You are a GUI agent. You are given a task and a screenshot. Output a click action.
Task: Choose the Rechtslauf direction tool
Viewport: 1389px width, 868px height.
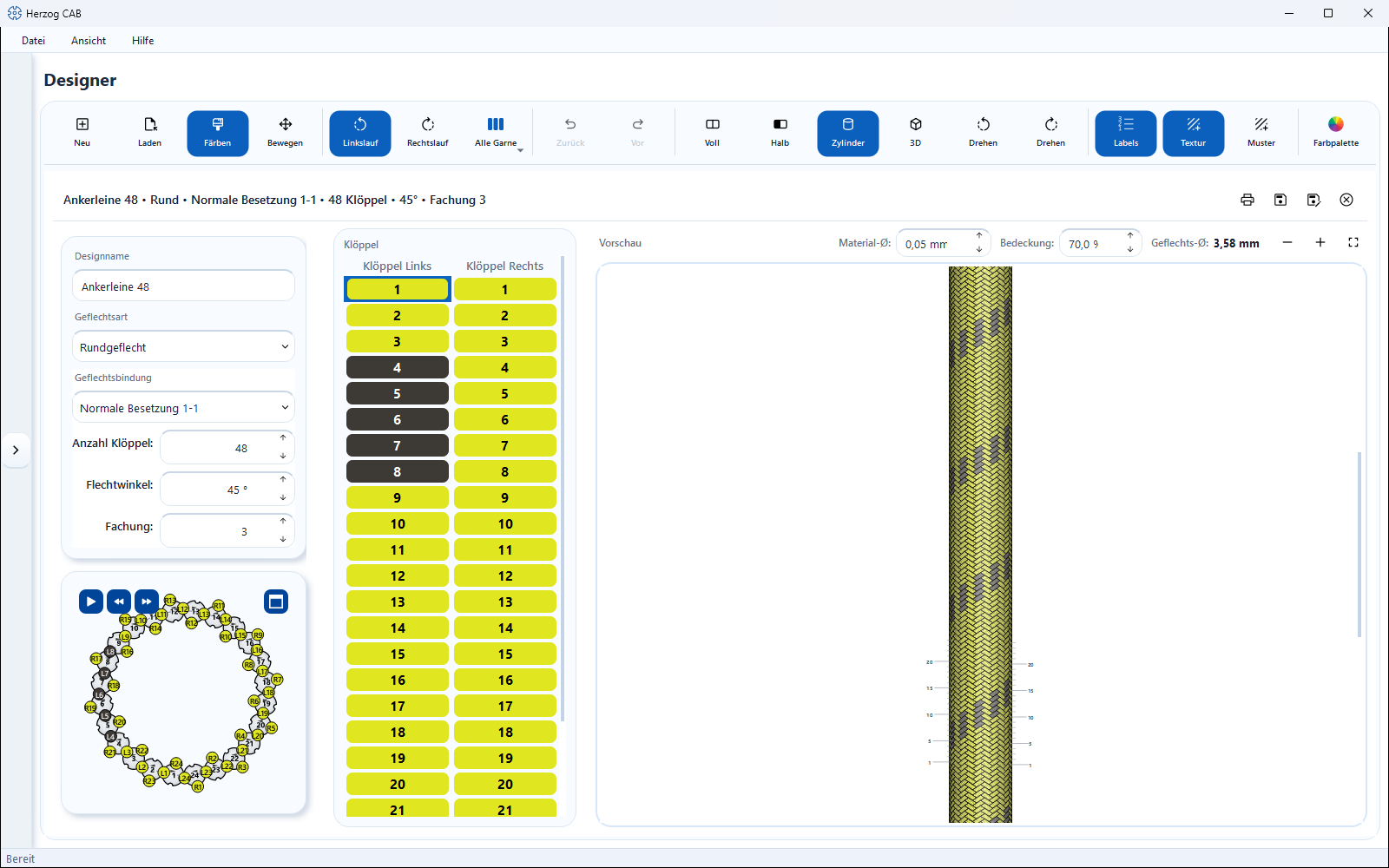pos(428,133)
